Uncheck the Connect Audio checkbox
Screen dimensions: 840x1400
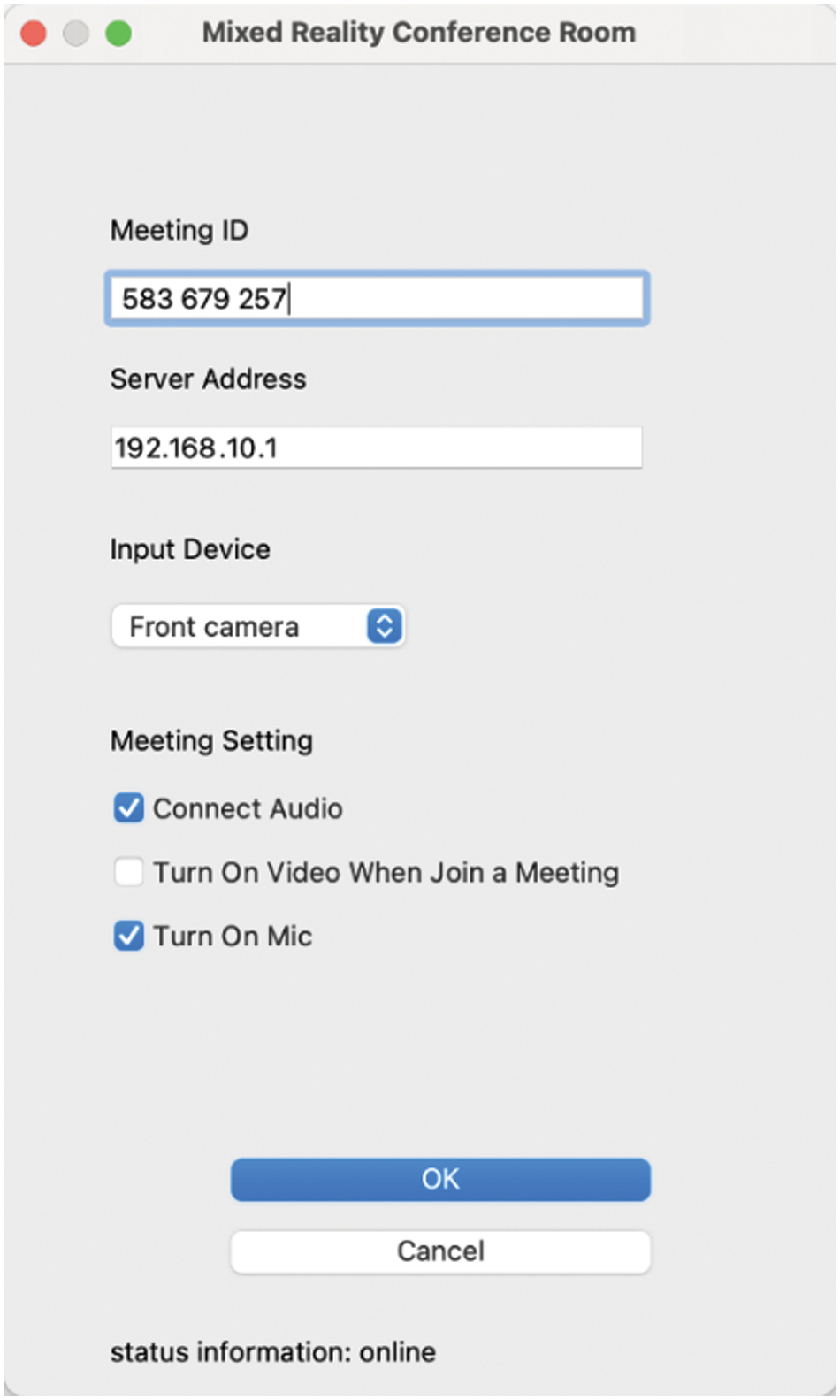[129, 807]
